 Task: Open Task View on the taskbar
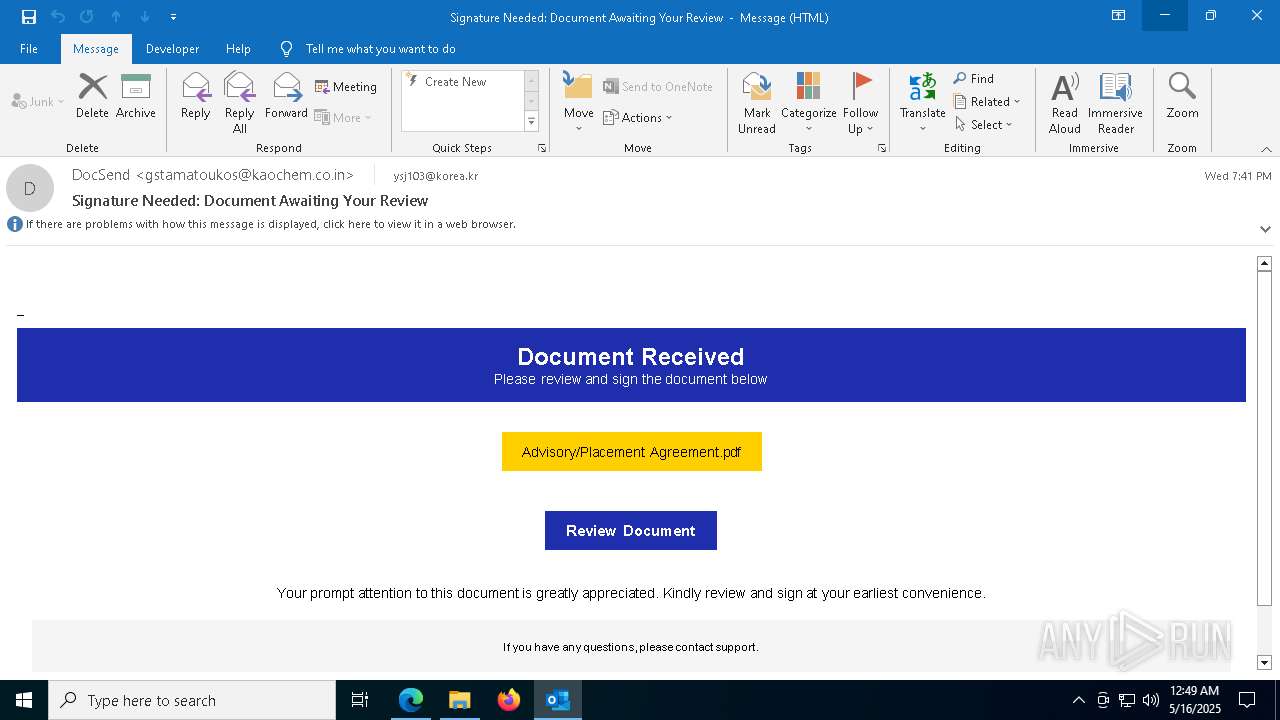(360, 700)
